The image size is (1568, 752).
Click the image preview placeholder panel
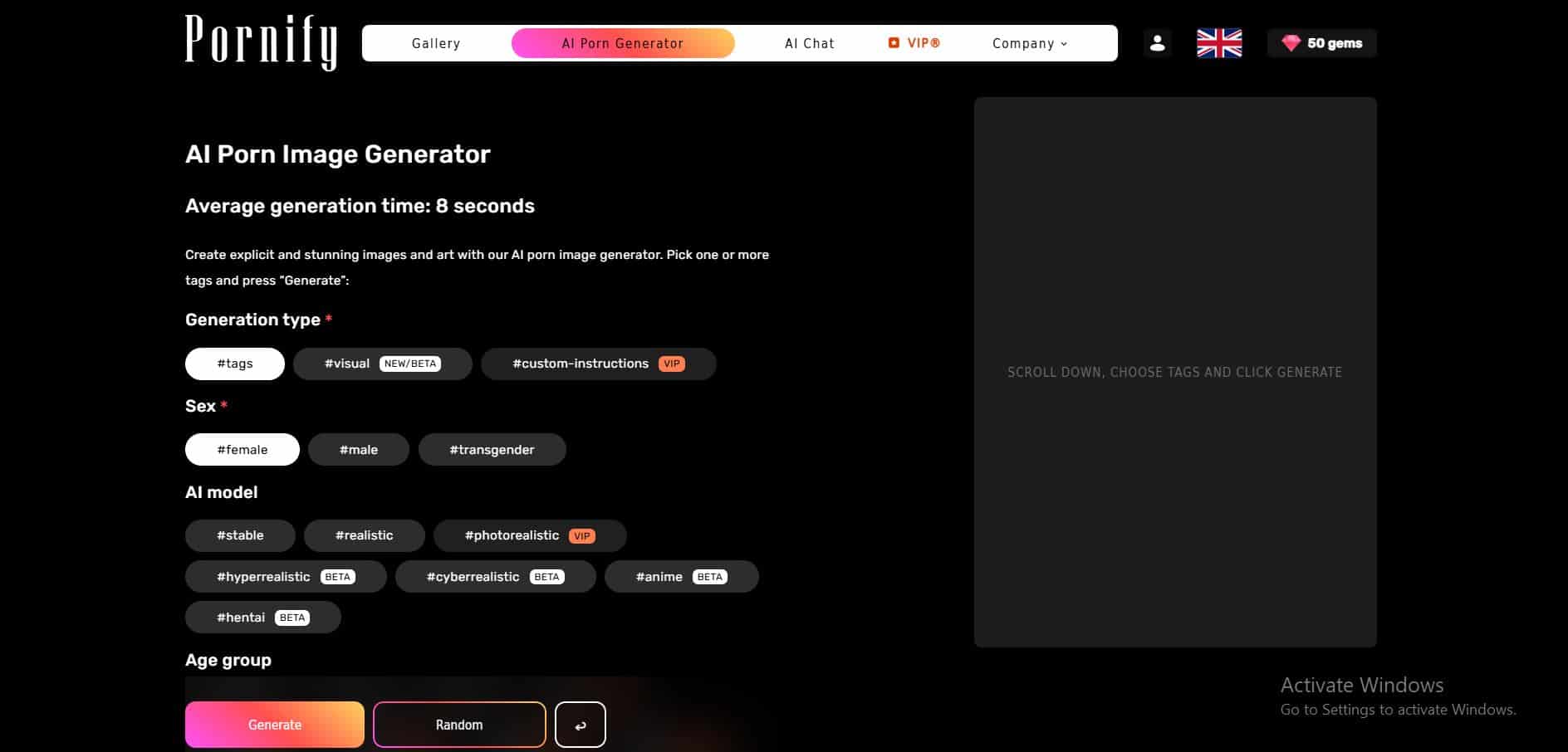point(1175,372)
